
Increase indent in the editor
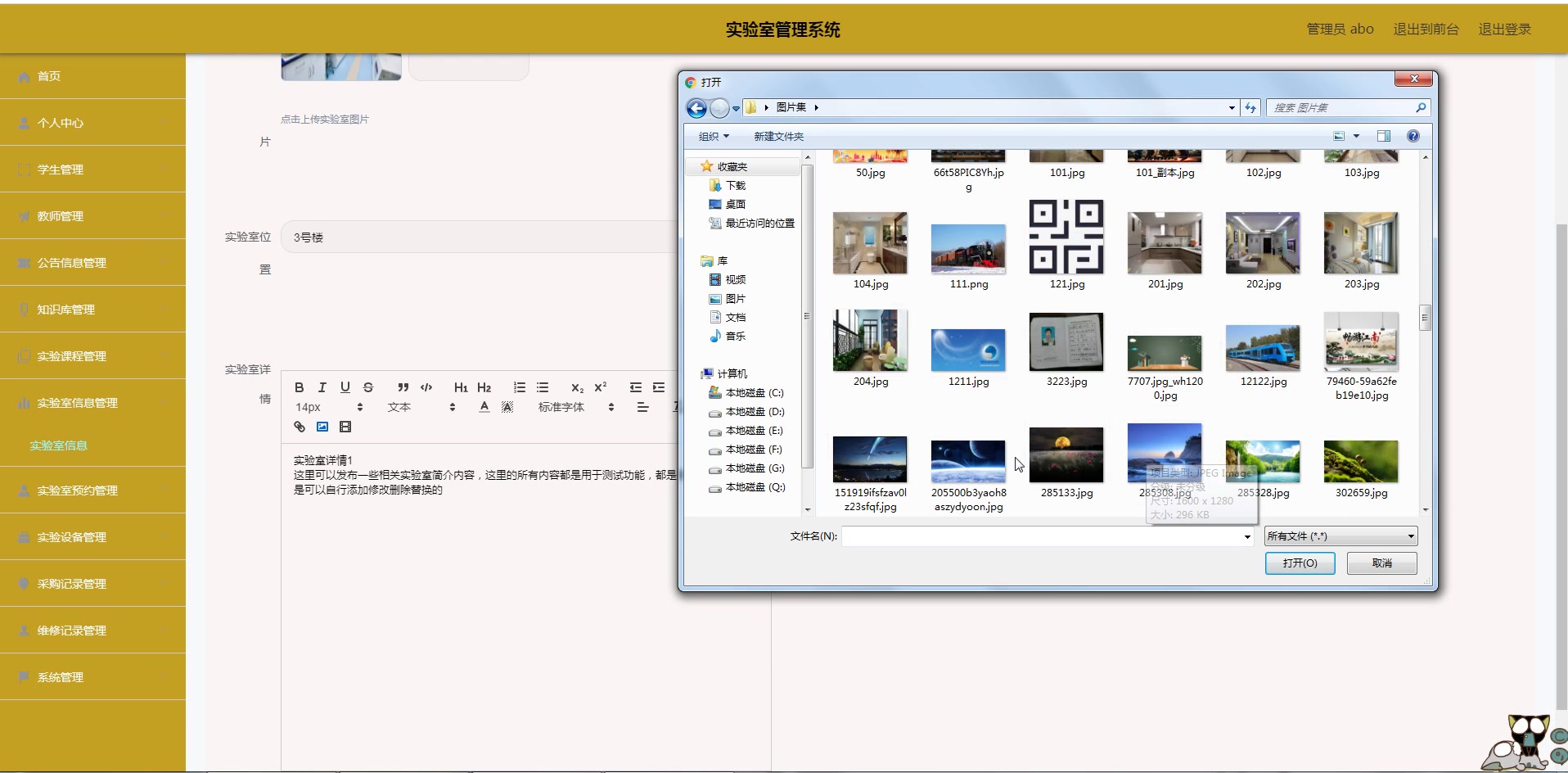[658, 387]
